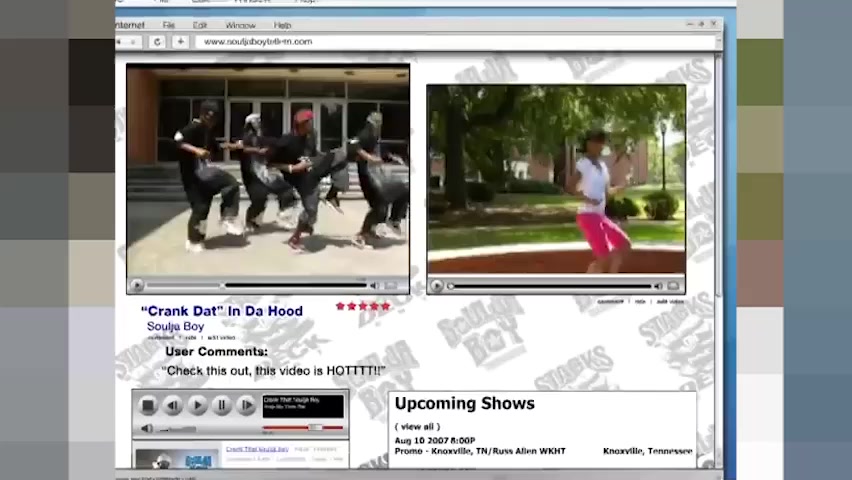
Task: Skip to next track in music player
Action: click(246, 406)
